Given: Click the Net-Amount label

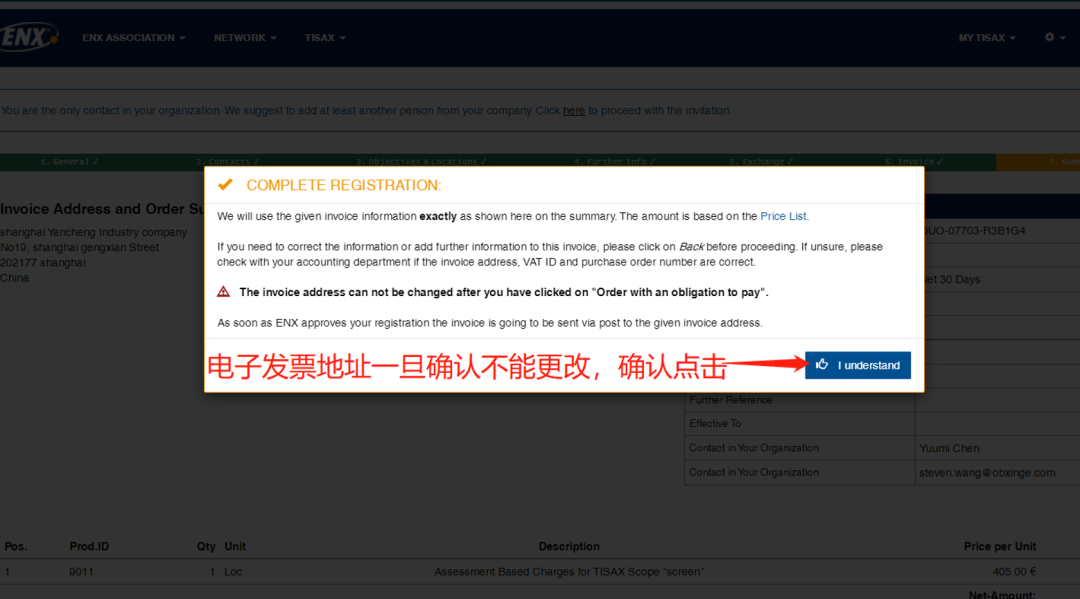Looking at the screenshot, I should 1002,594.
